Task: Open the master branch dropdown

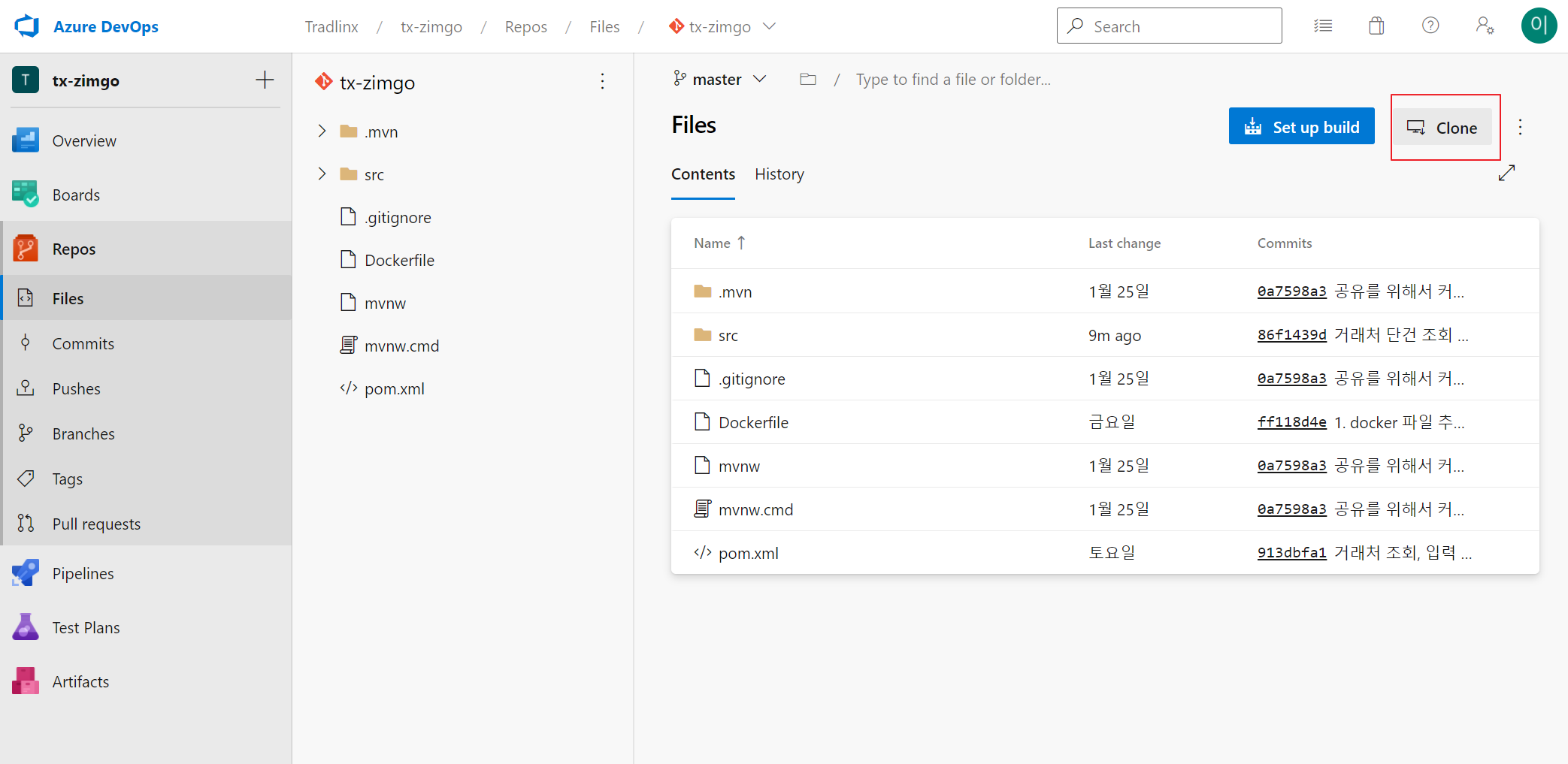Action: 719,79
